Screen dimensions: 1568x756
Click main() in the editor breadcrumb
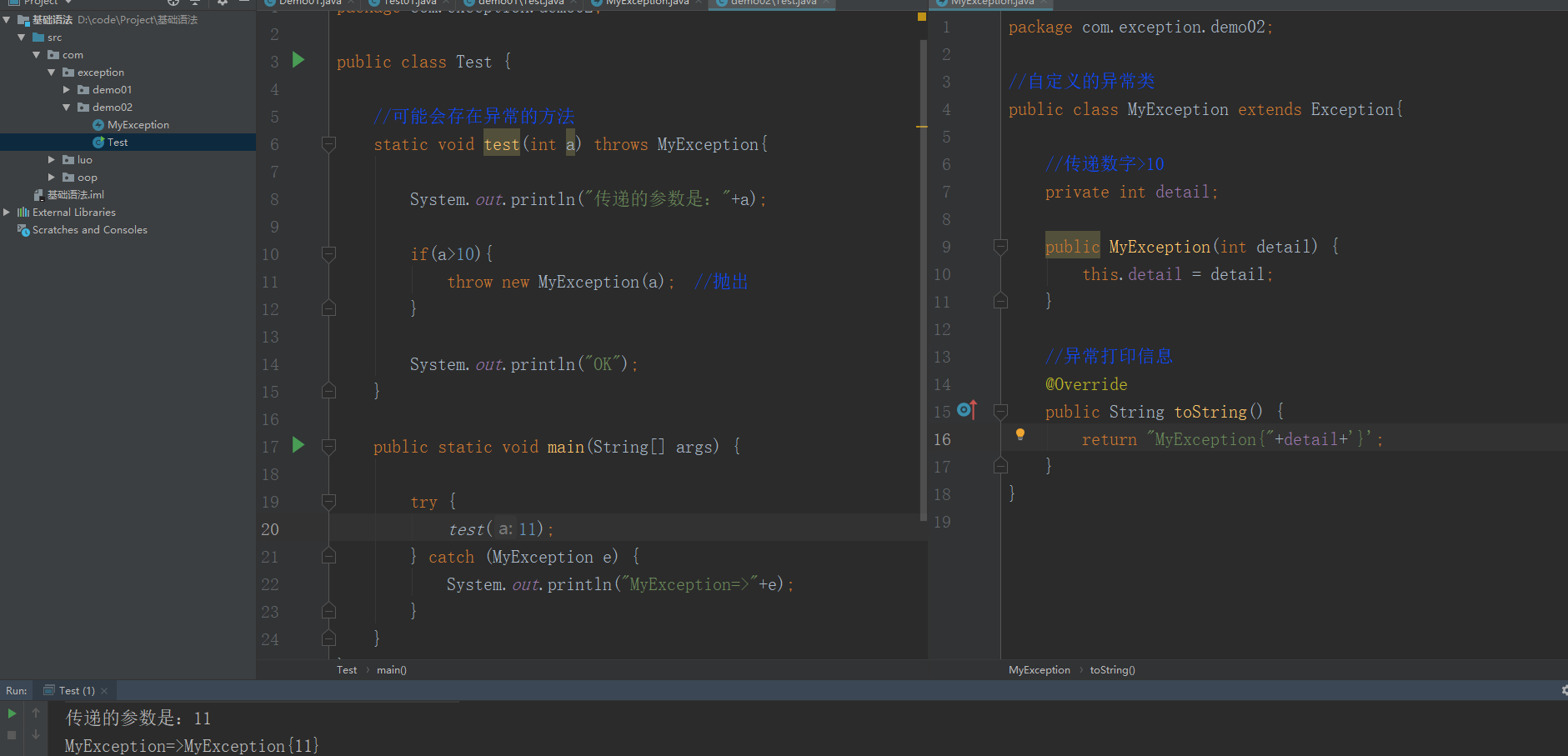tap(391, 670)
